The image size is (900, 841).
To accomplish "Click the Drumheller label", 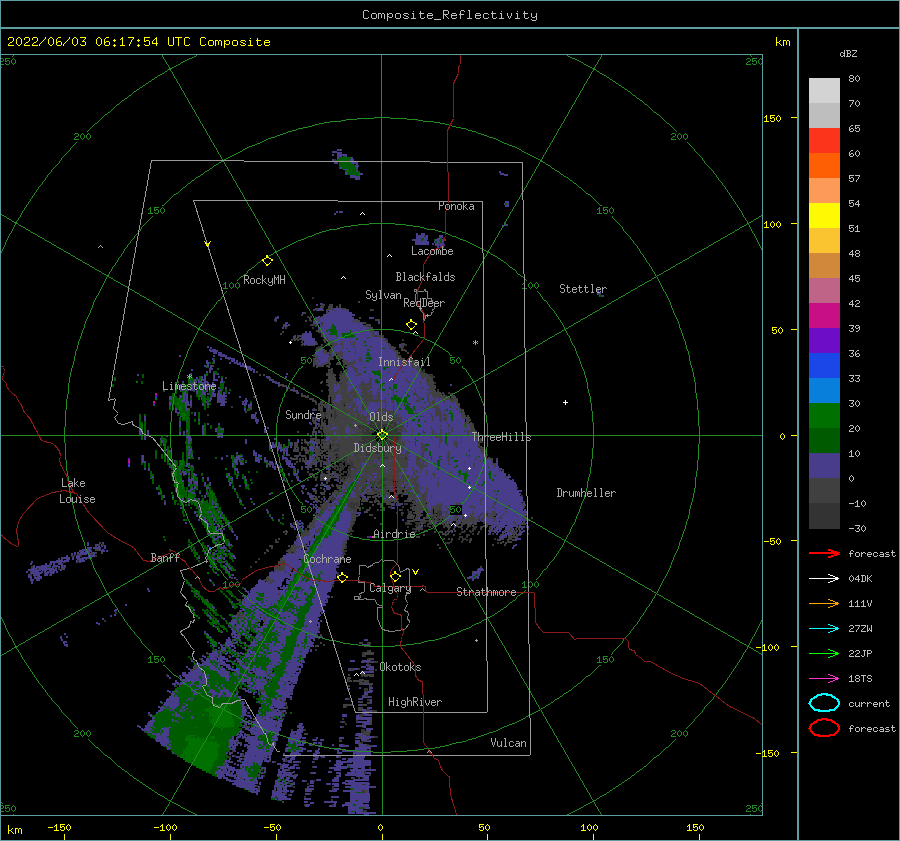I will [x=586, y=493].
